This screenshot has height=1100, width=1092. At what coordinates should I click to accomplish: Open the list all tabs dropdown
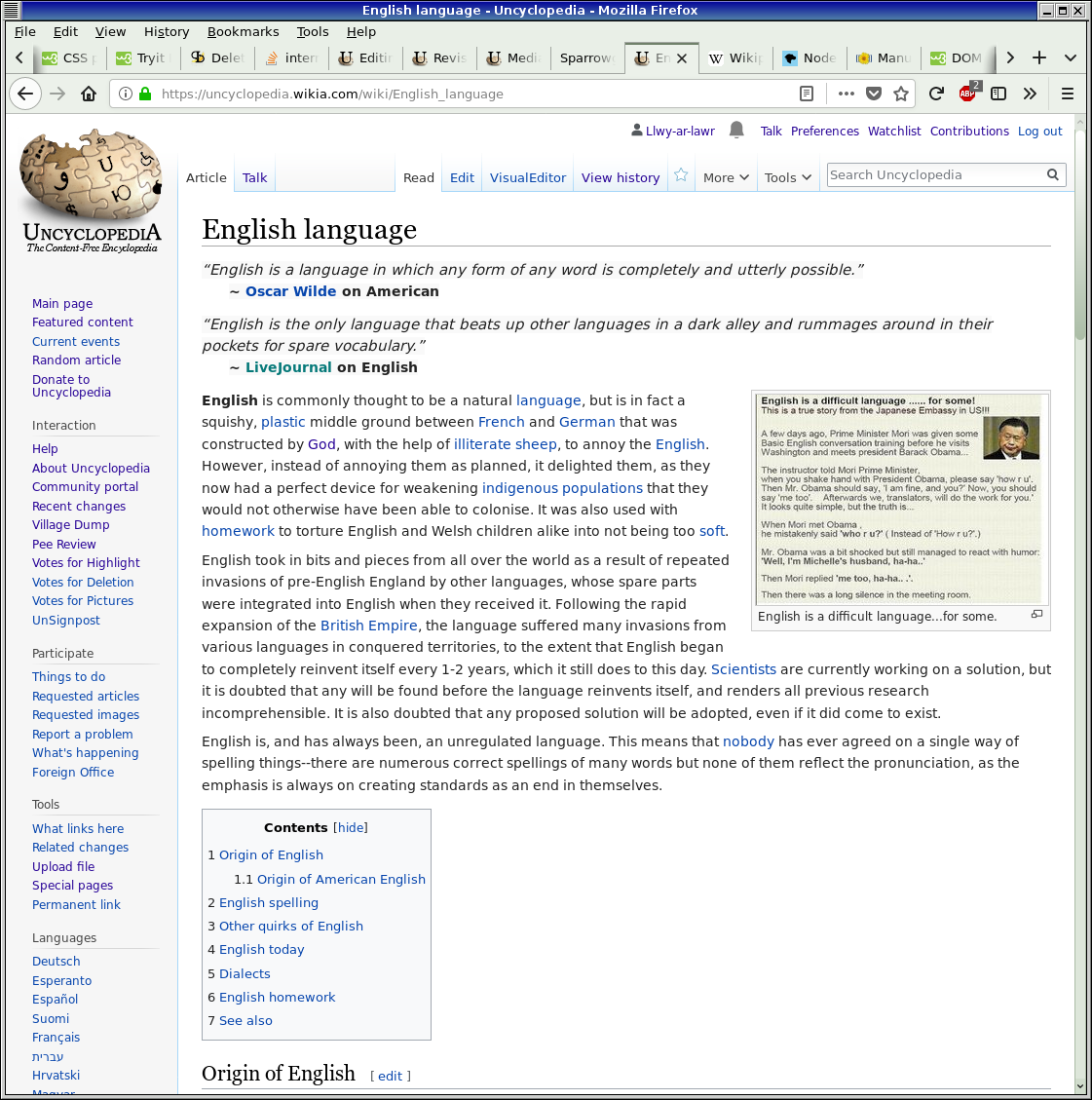(x=1071, y=57)
